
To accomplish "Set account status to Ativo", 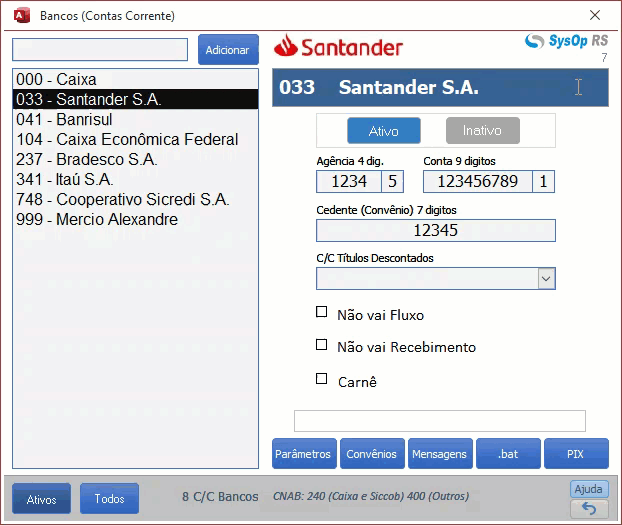I will [x=384, y=131].
